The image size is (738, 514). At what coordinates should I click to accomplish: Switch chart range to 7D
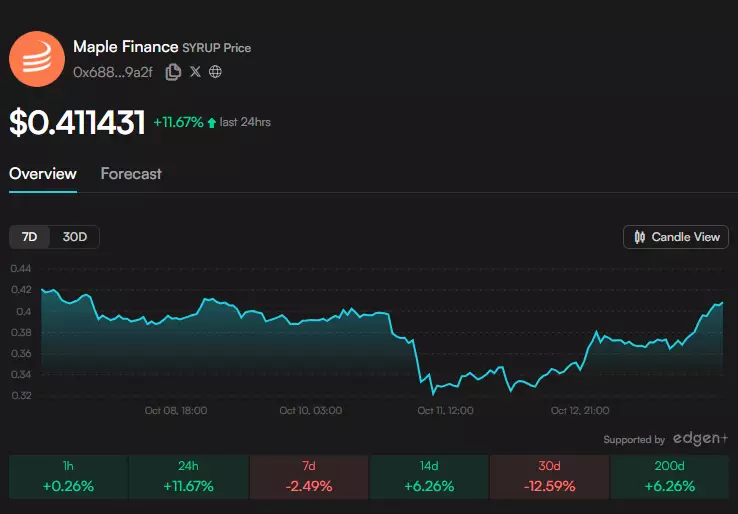pyautogui.click(x=30, y=237)
